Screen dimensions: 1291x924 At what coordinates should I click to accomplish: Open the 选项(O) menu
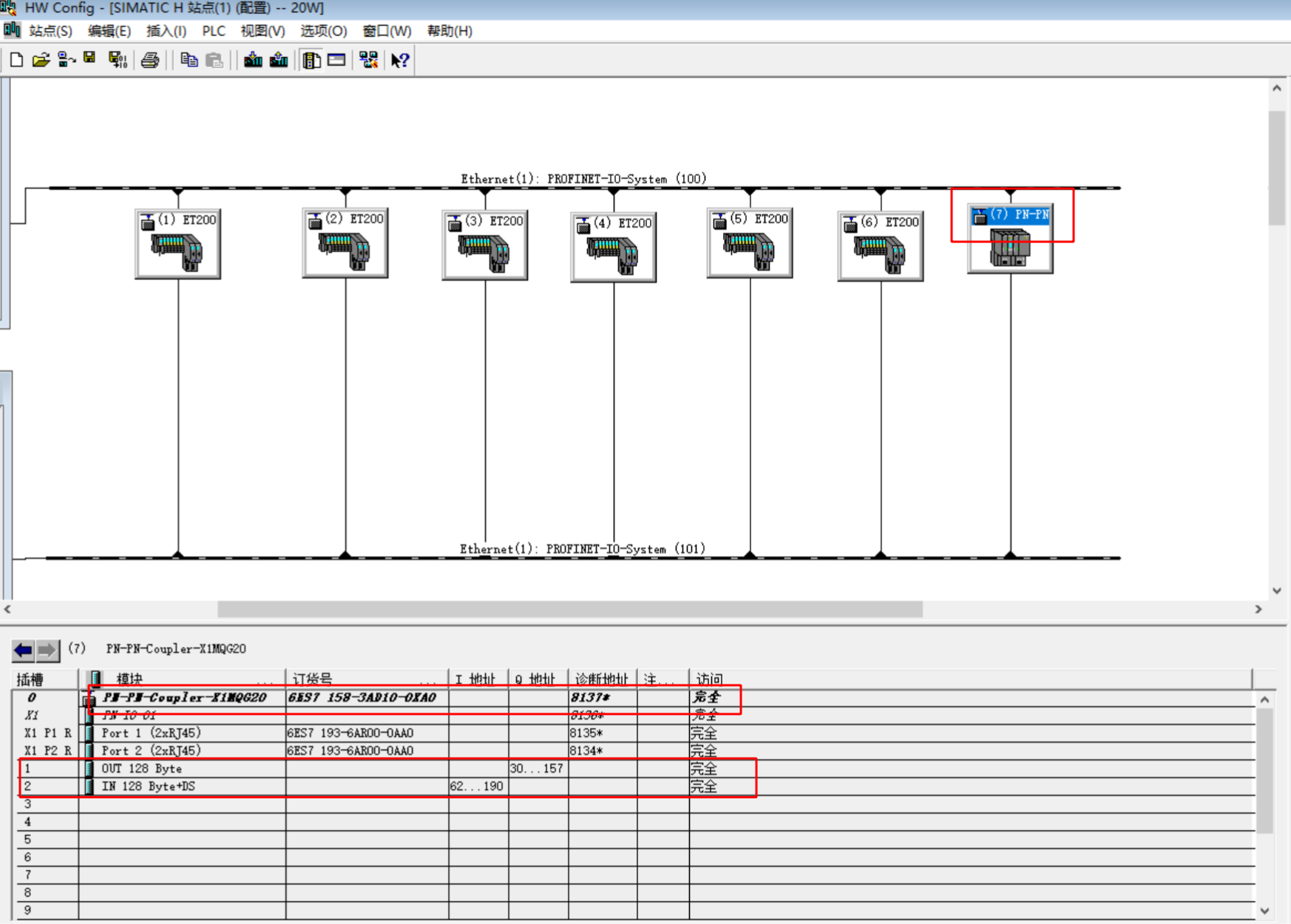323,31
